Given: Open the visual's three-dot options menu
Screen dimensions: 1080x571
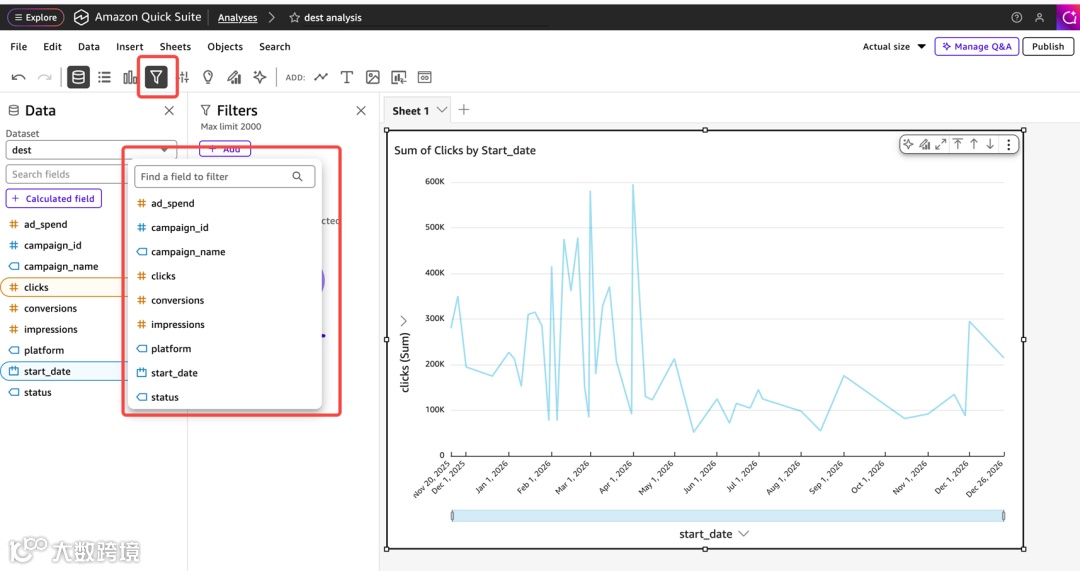Looking at the screenshot, I should [1008, 145].
